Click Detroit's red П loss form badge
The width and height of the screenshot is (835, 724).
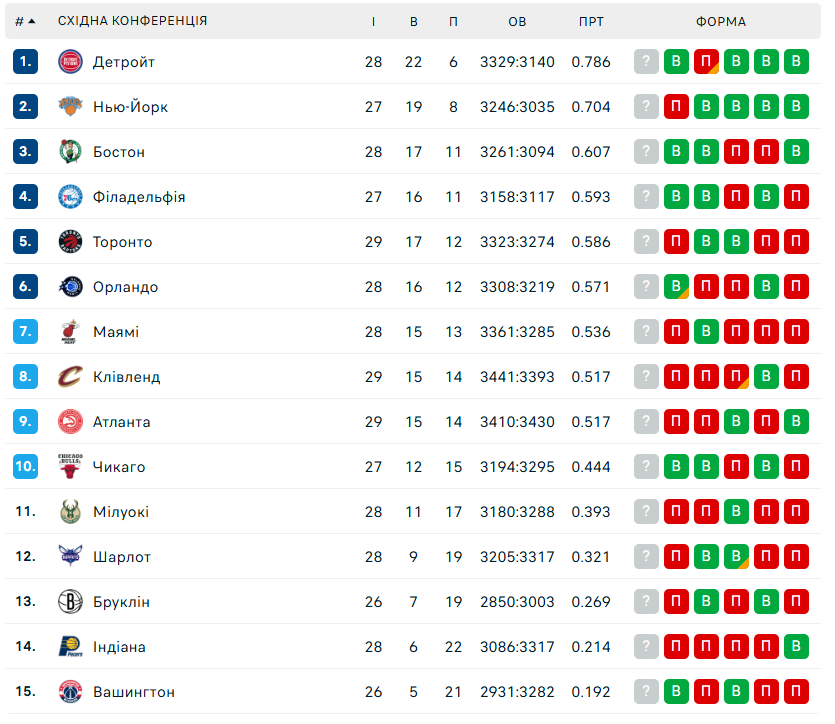click(707, 62)
